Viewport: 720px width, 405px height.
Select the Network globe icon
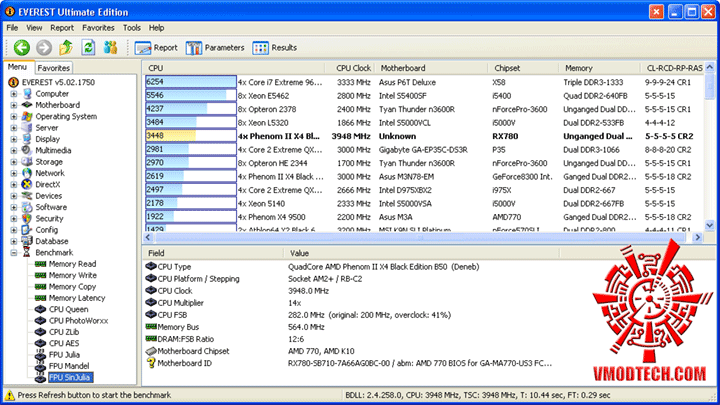pyautogui.click(x=27, y=173)
